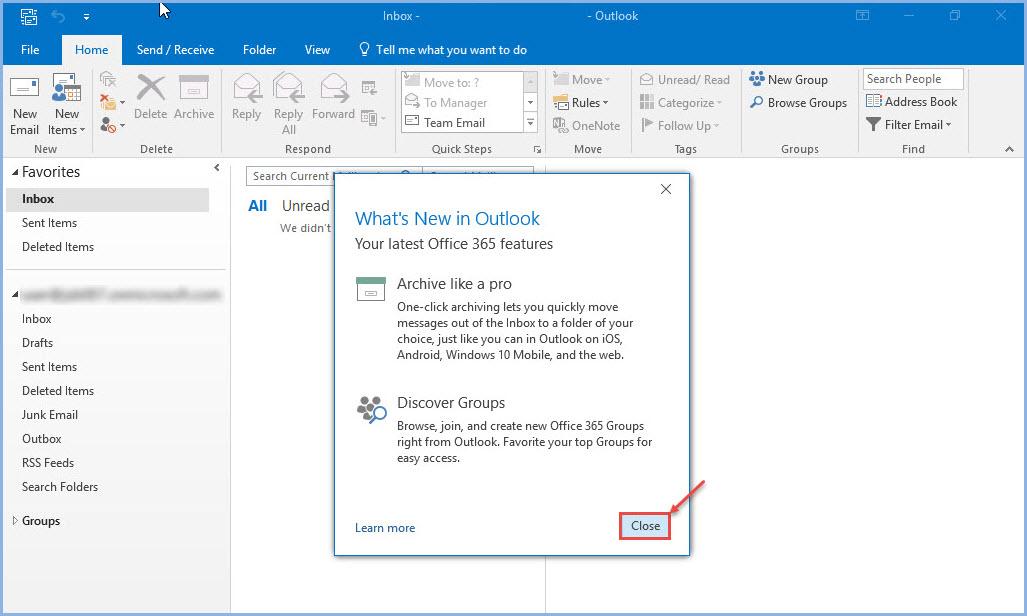Screen dimensions: 1027x616
Task: Collapse the blurred account mailbox folder list
Action: pyautogui.click(x=14, y=295)
